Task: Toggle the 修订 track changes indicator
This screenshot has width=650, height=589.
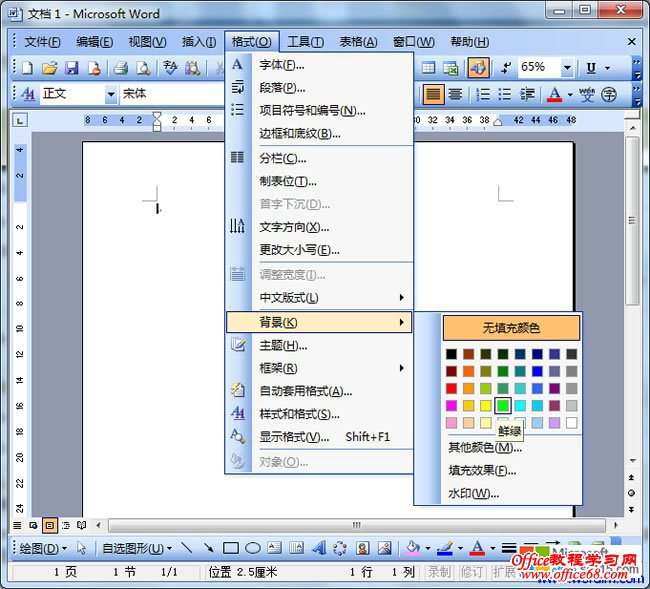Action: [x=471, y=572]
